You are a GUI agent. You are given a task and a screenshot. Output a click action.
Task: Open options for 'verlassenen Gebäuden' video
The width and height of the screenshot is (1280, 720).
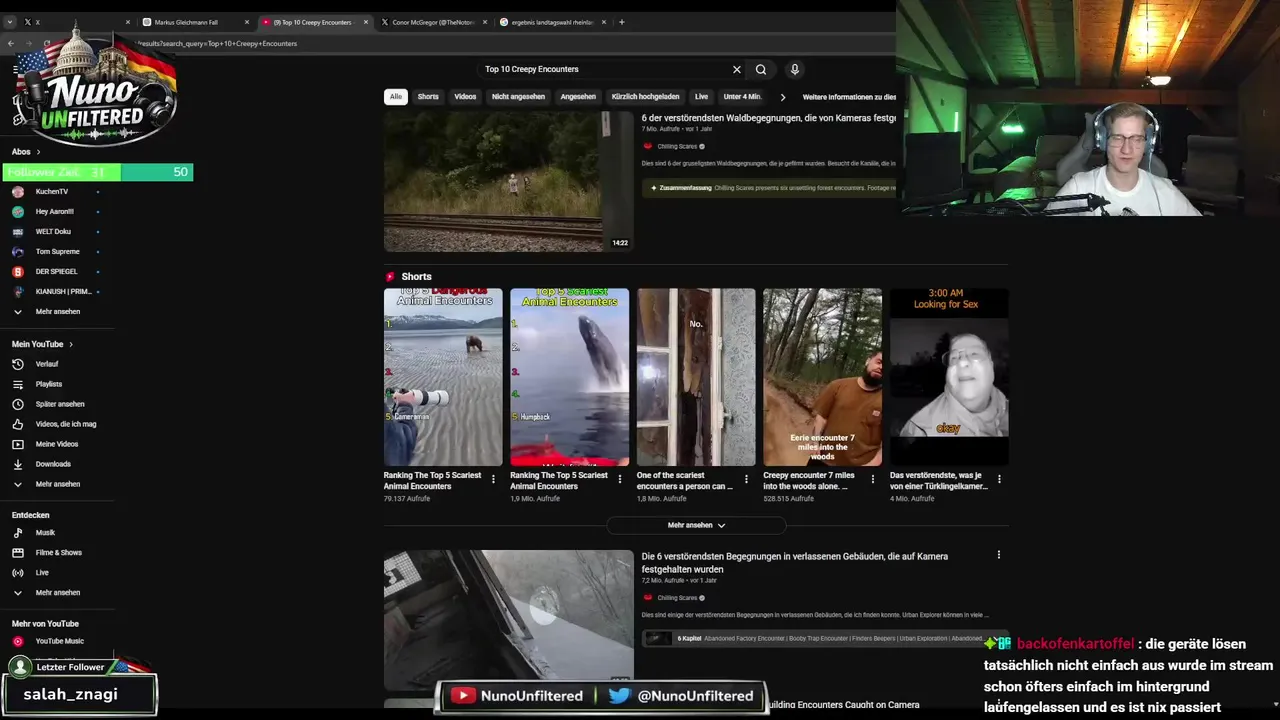[998, 555]
